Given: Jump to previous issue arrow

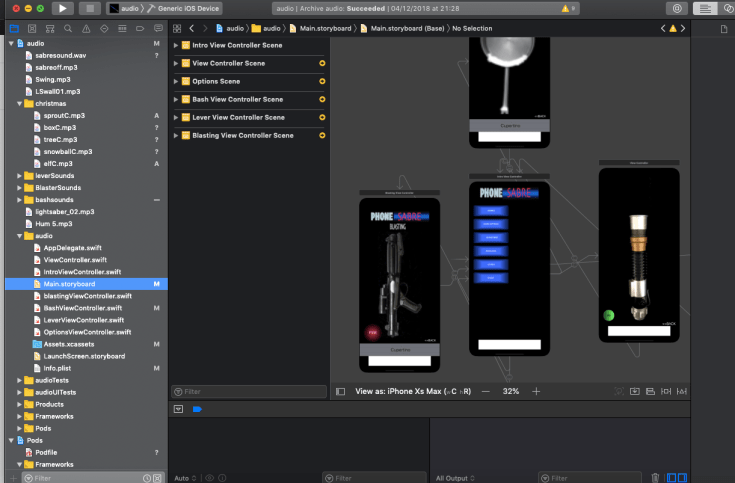Looking at the screenshot, I should point(663,29).
